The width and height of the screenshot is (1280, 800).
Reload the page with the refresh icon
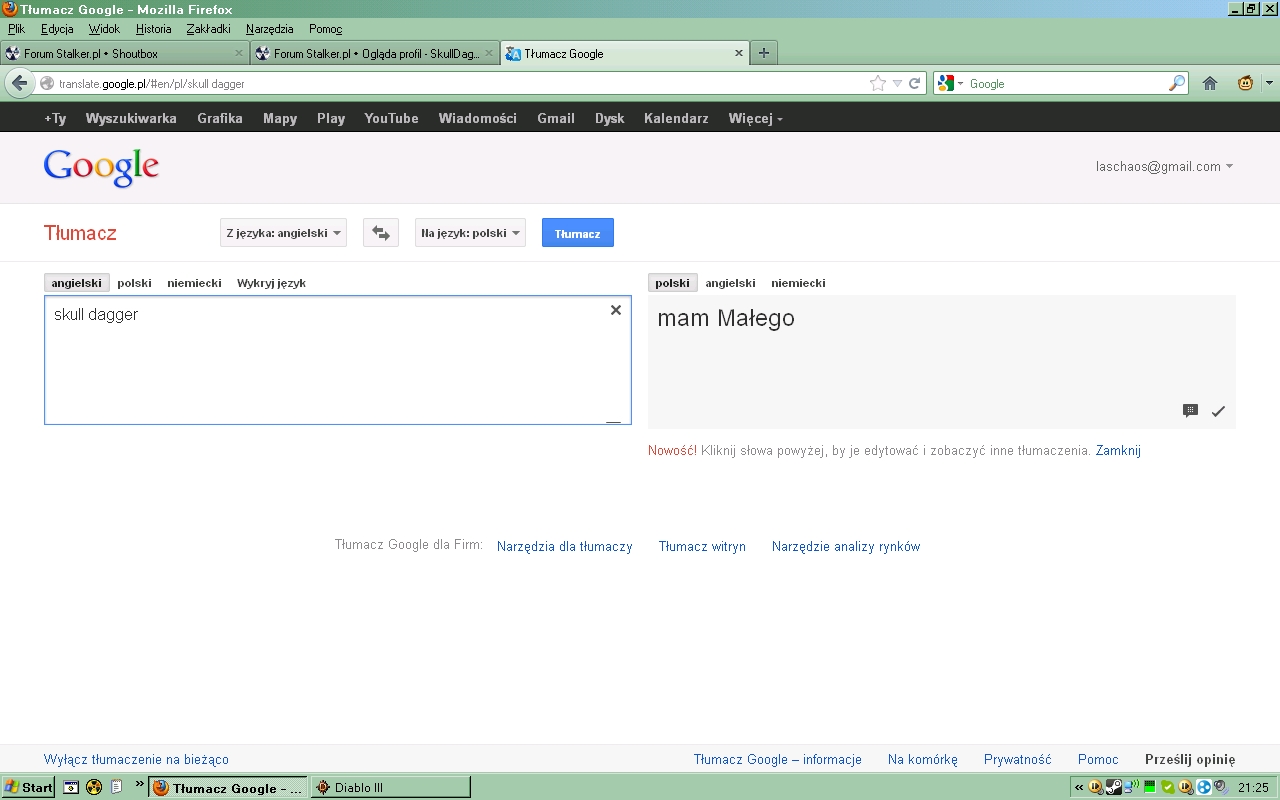click(914, 84)
